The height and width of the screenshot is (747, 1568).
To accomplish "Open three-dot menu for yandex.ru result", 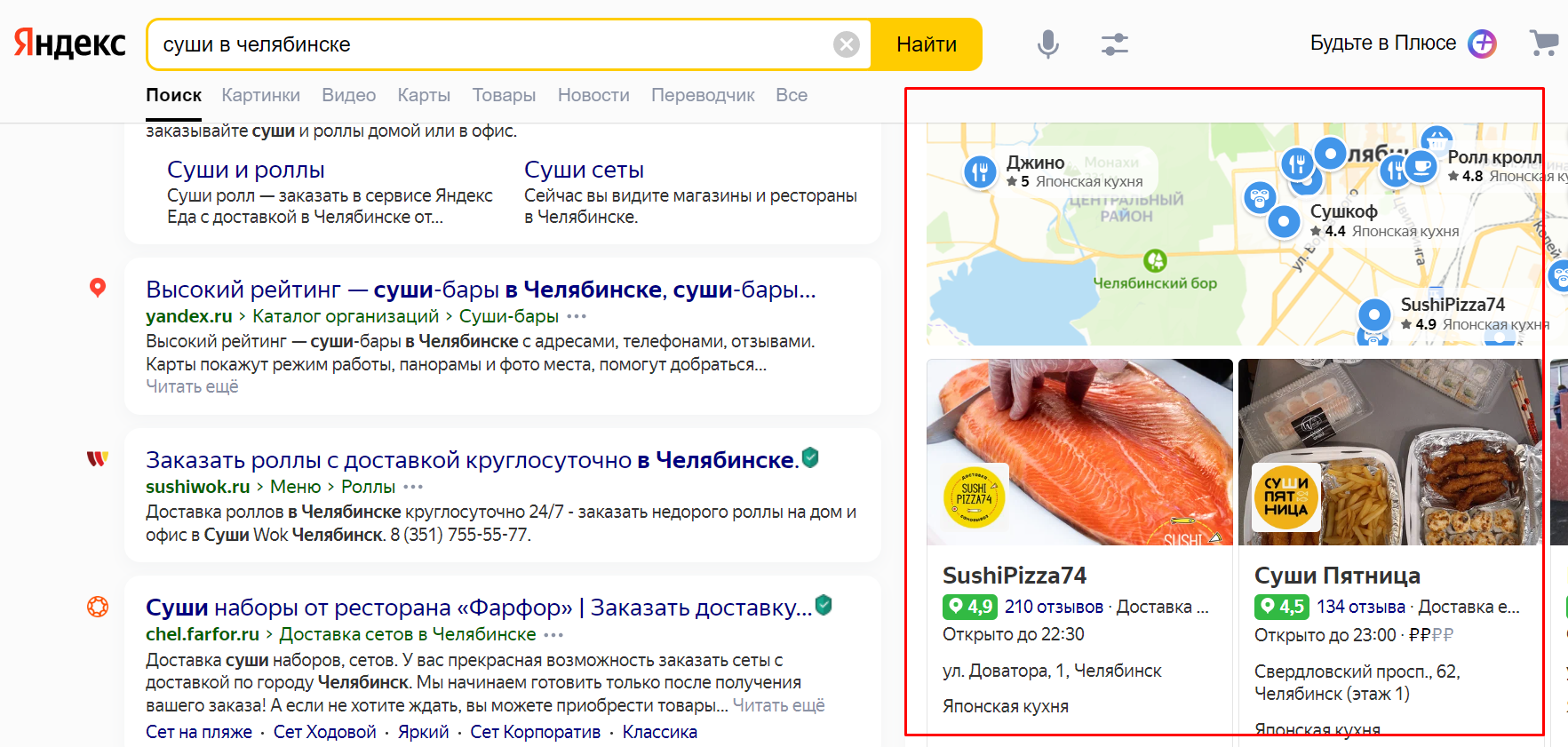I will click(577, 316).
